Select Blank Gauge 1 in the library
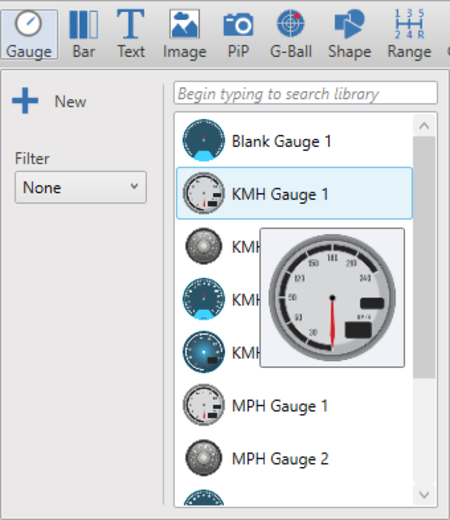This screenshot has width=450, height=520. tap(294, 141)
